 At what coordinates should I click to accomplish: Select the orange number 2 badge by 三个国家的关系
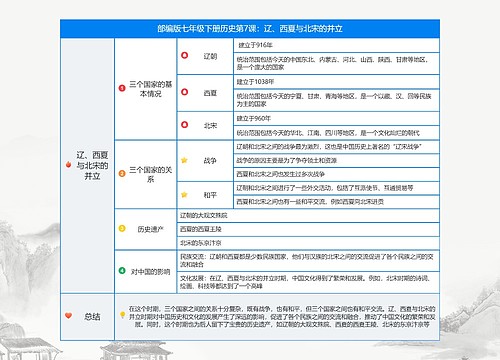coord(122,173)
